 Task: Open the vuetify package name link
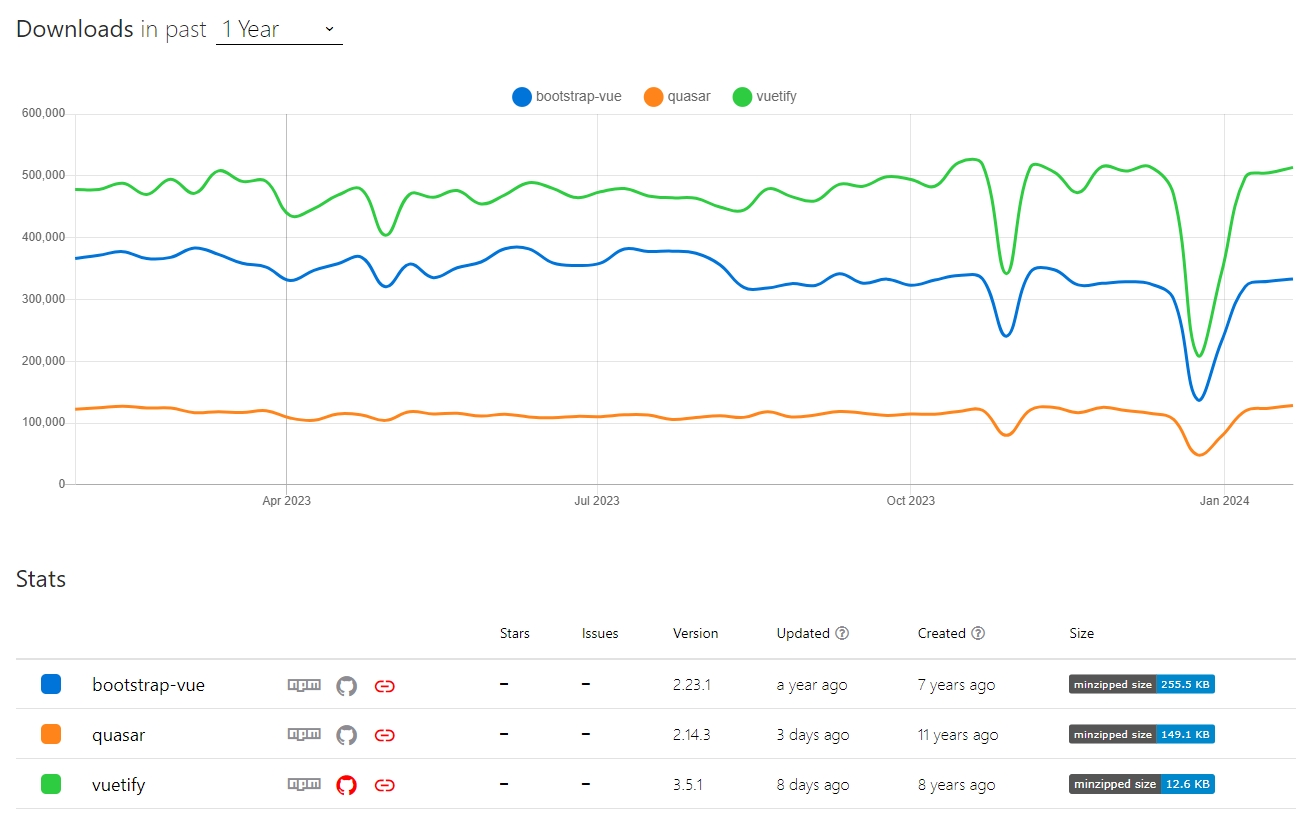(x=118, y=784)
